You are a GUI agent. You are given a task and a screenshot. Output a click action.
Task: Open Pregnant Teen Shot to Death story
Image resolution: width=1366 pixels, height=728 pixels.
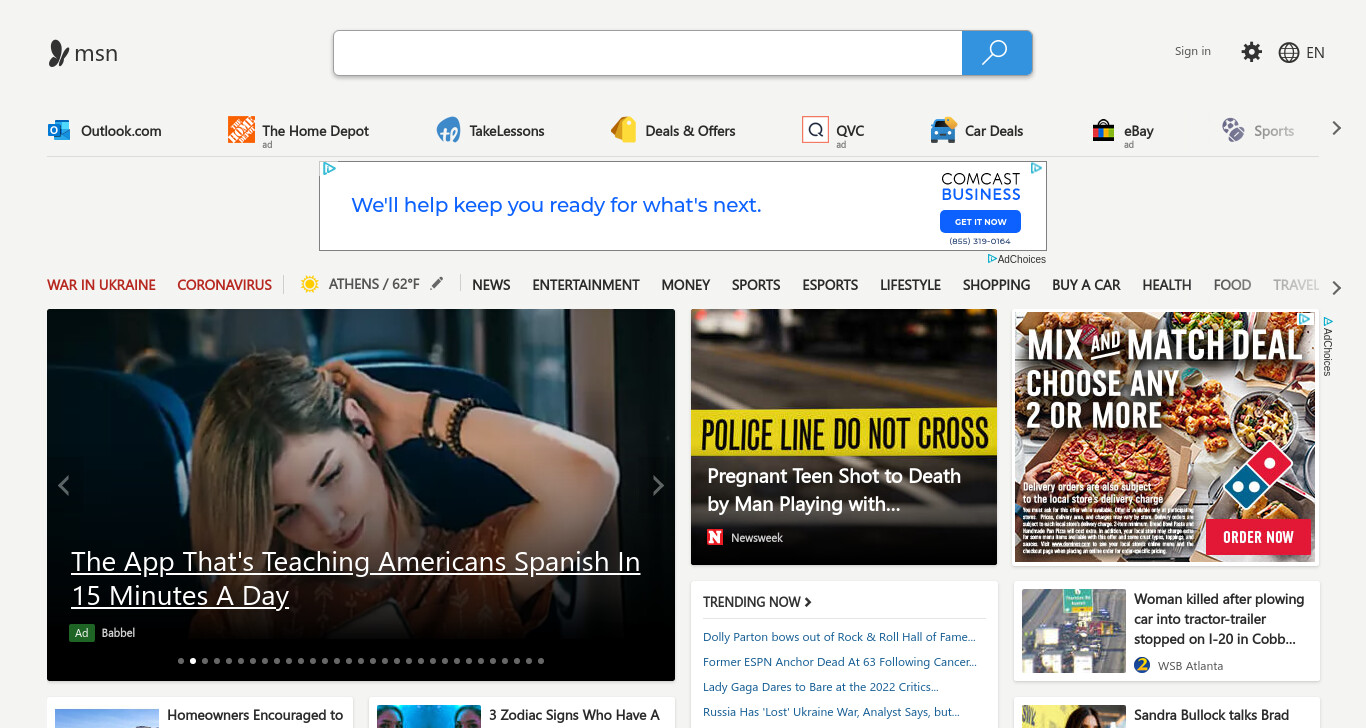click(834, 490)
